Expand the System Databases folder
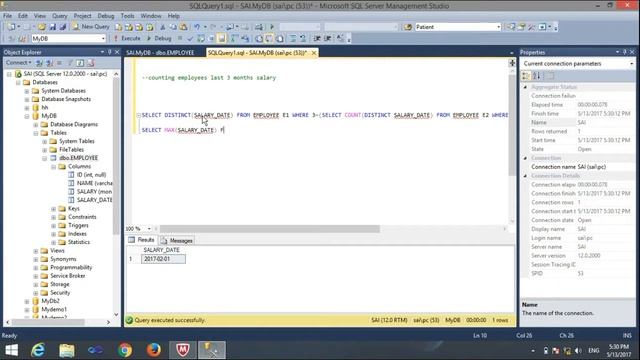Screen dimensions: 640x360 coord(27,91)
